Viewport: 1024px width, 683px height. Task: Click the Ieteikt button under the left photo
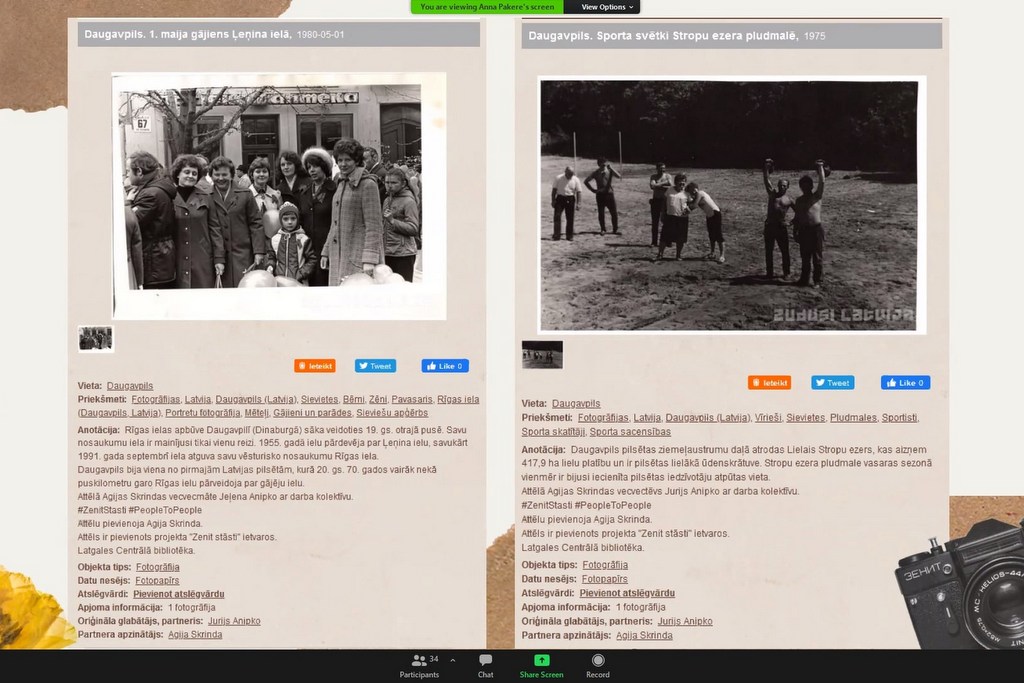315,366
